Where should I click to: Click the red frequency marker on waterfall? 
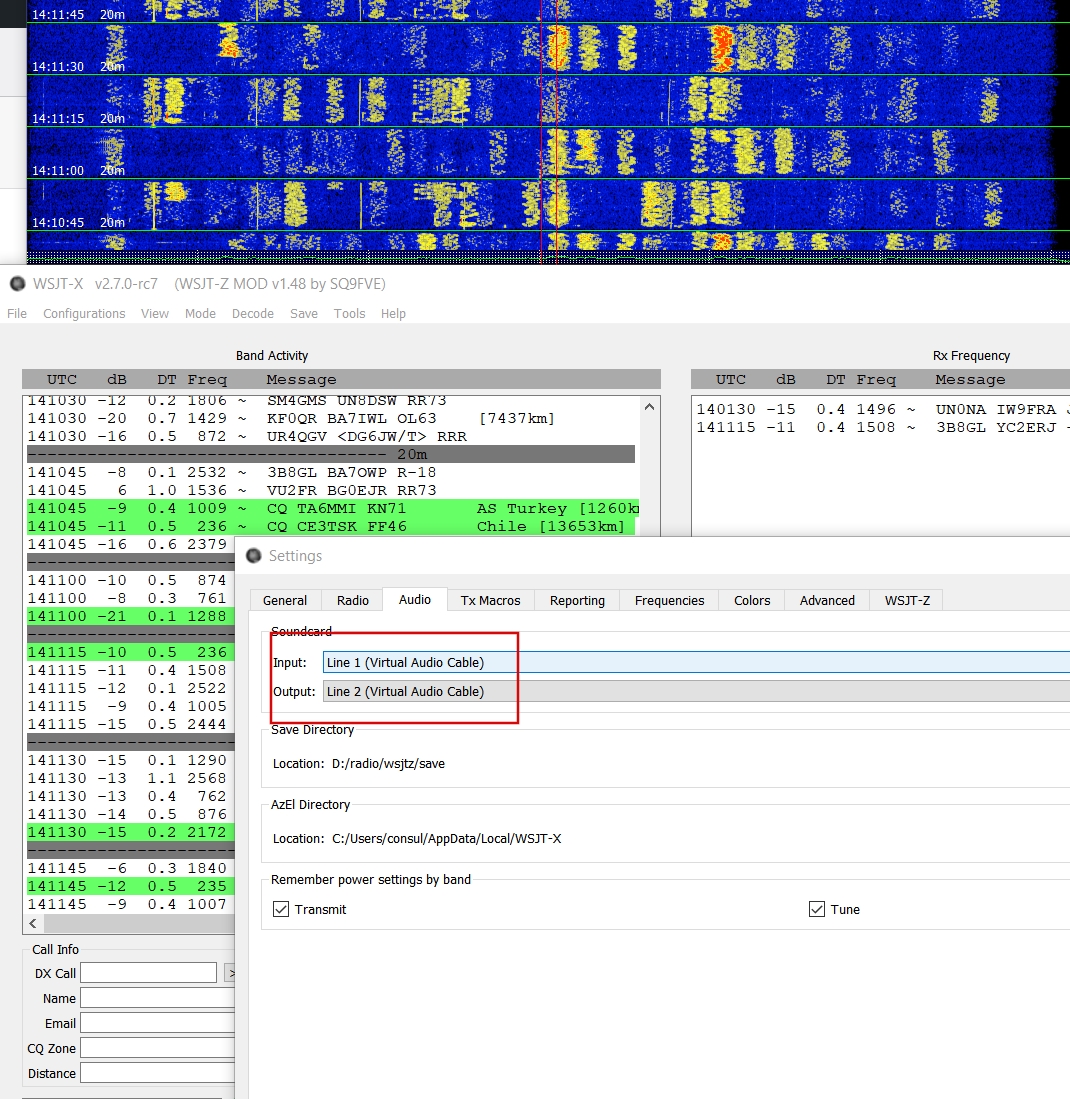click(541, 130)
